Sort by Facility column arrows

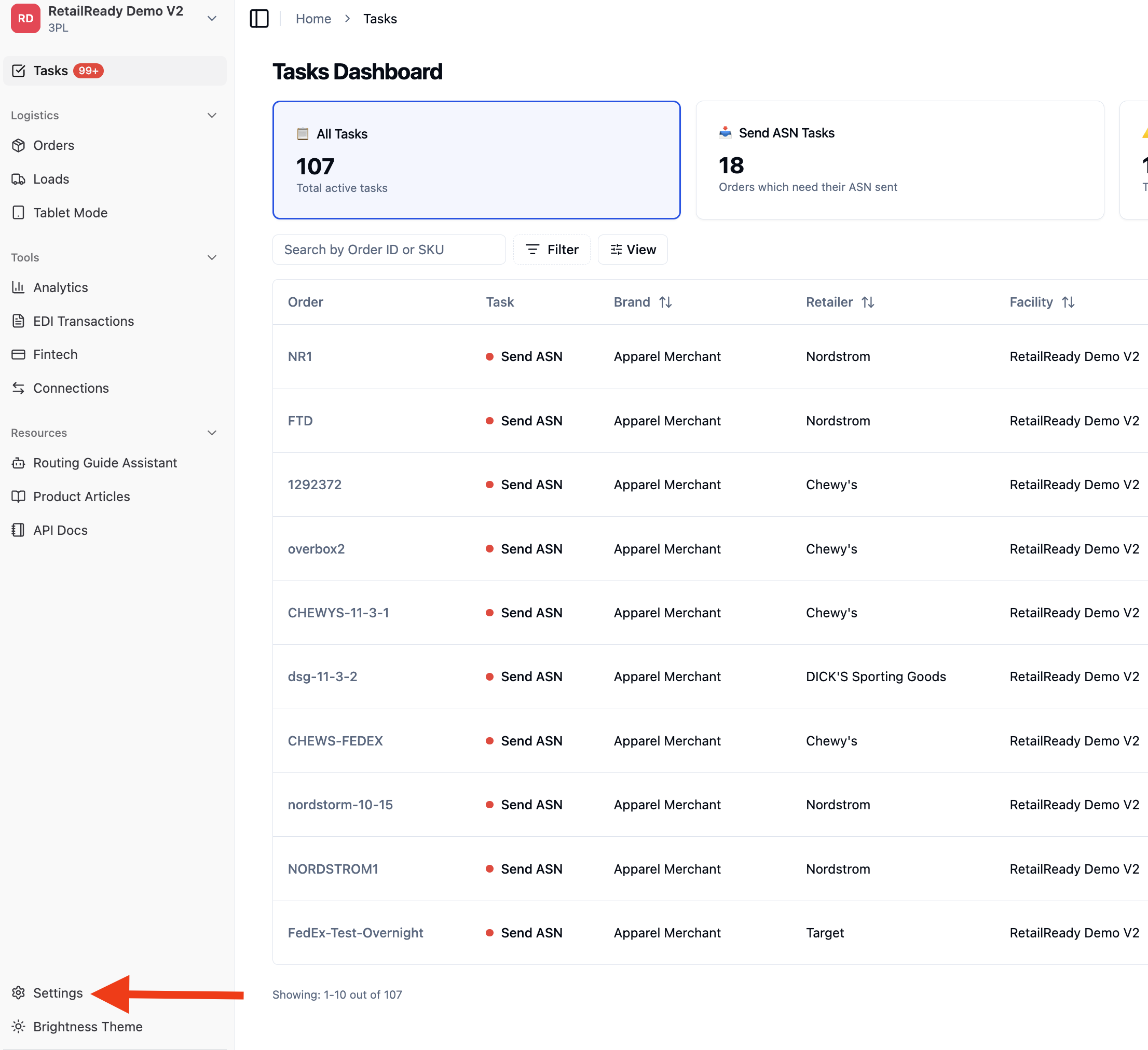coord(1068,301)
